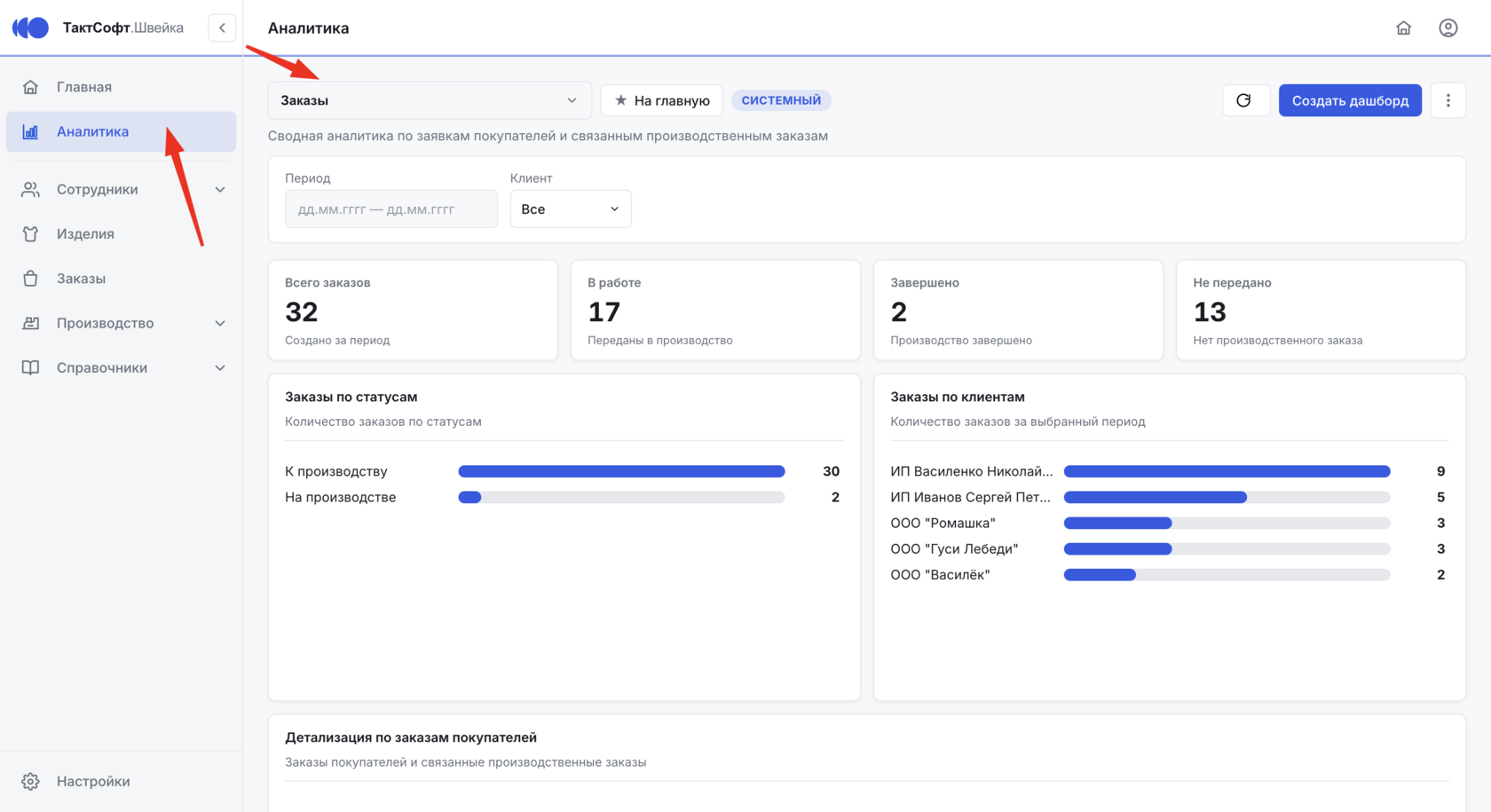Open the three-dot more options menu
The width and height of the screenshot is (1491, 812).
pos(1448,100)
